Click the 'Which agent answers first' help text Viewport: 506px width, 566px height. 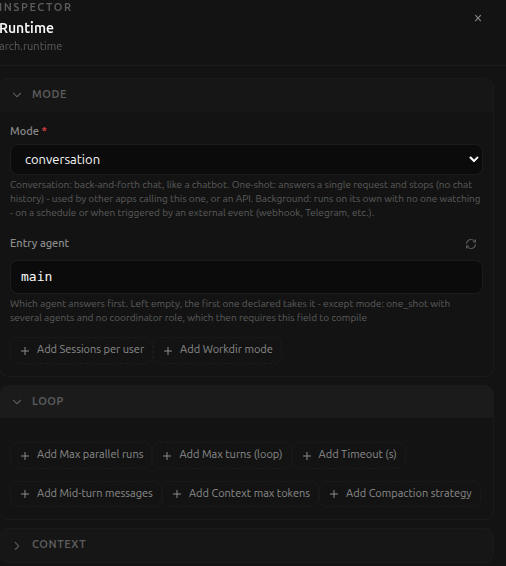pos(230,311)
